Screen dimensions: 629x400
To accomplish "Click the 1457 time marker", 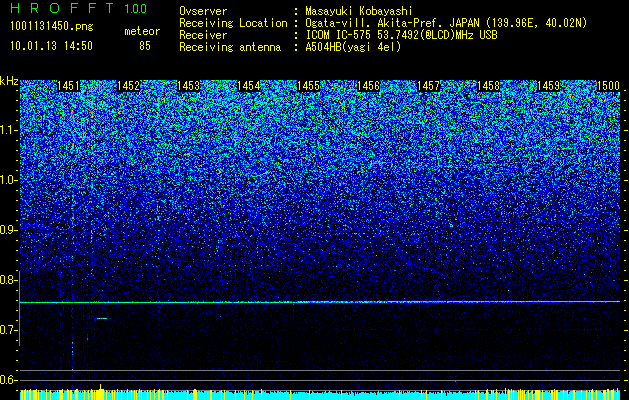I will click(x=428, y=86).
